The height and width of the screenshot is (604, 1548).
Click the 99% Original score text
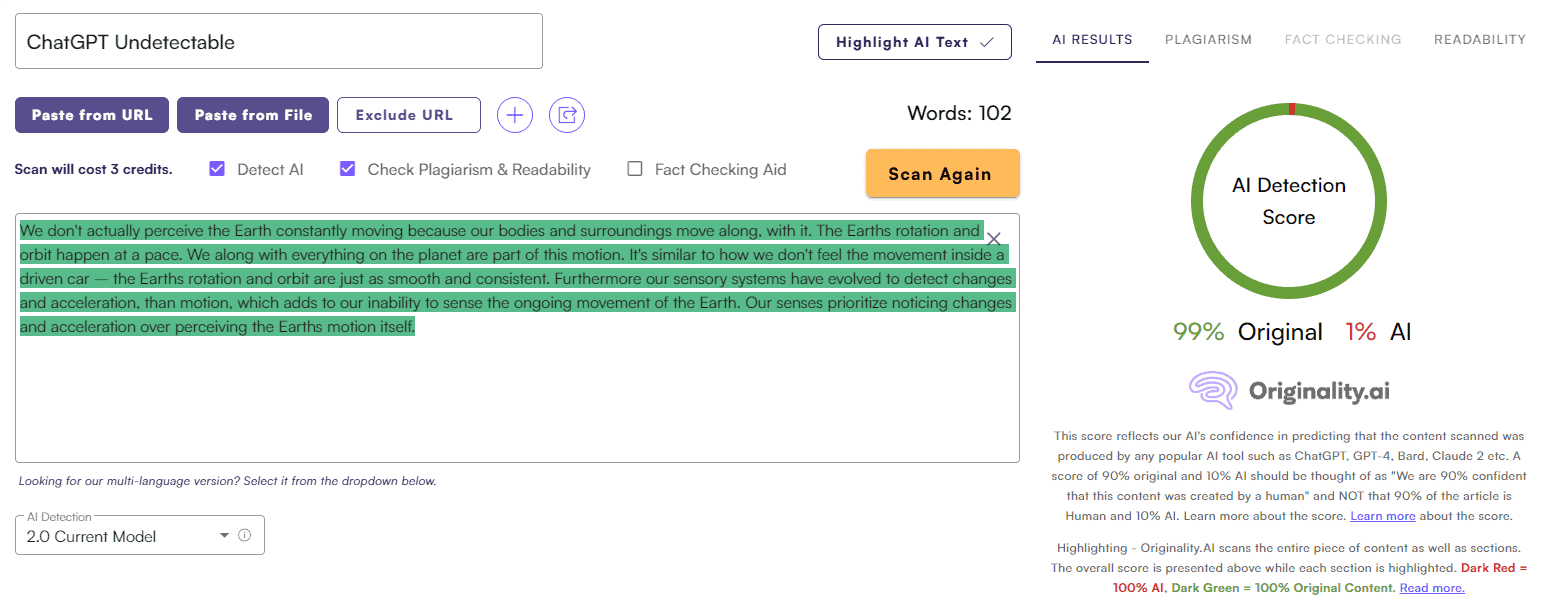pyautogui.click(x=1248, y=332)
